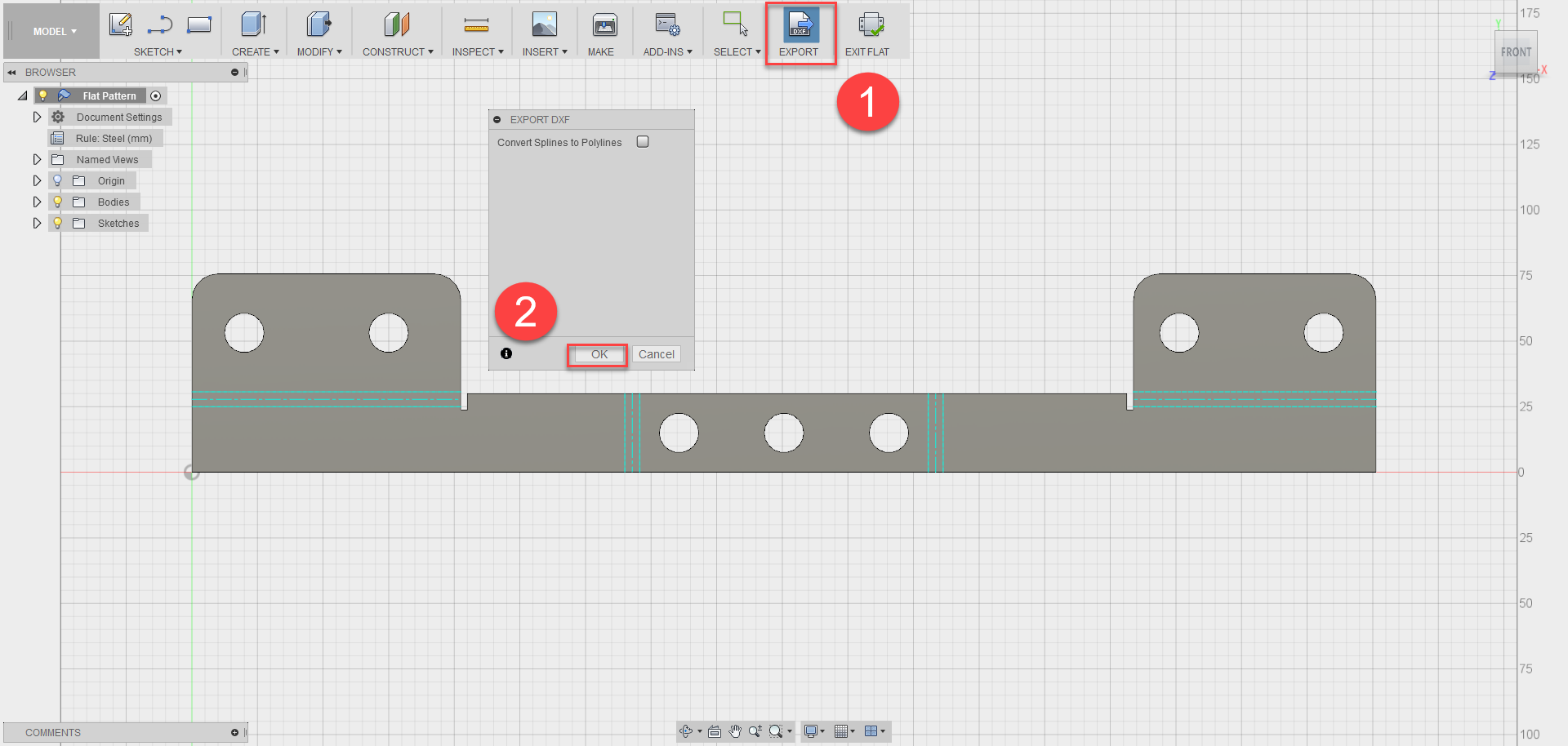Enable Convert Splines to Polylines
This screenshot has width=1568, height=746.
point(643,141)
